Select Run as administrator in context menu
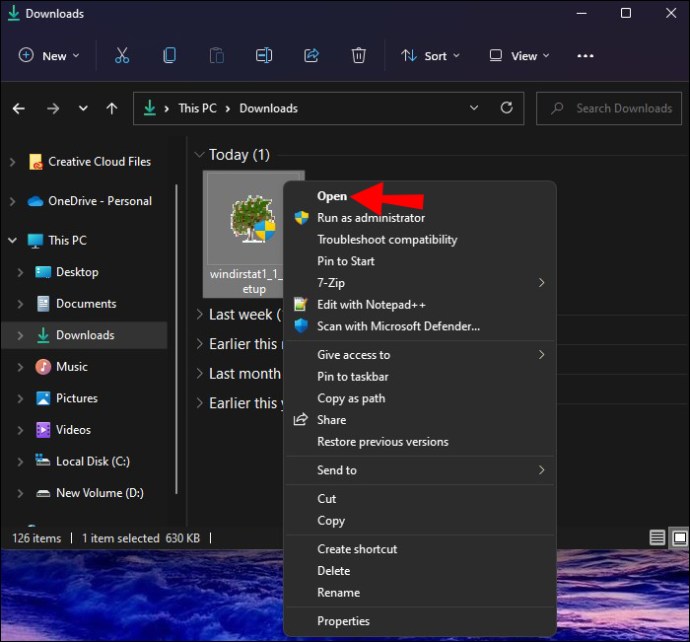 tap(370, 218)
